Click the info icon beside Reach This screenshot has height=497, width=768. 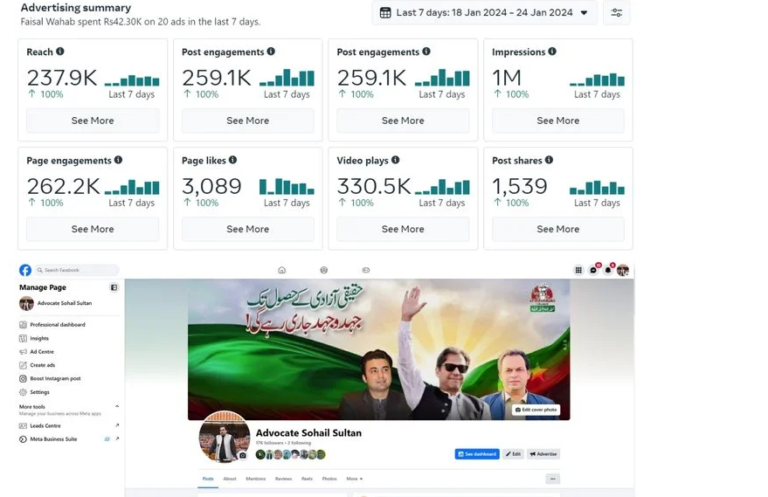(60, 52)
